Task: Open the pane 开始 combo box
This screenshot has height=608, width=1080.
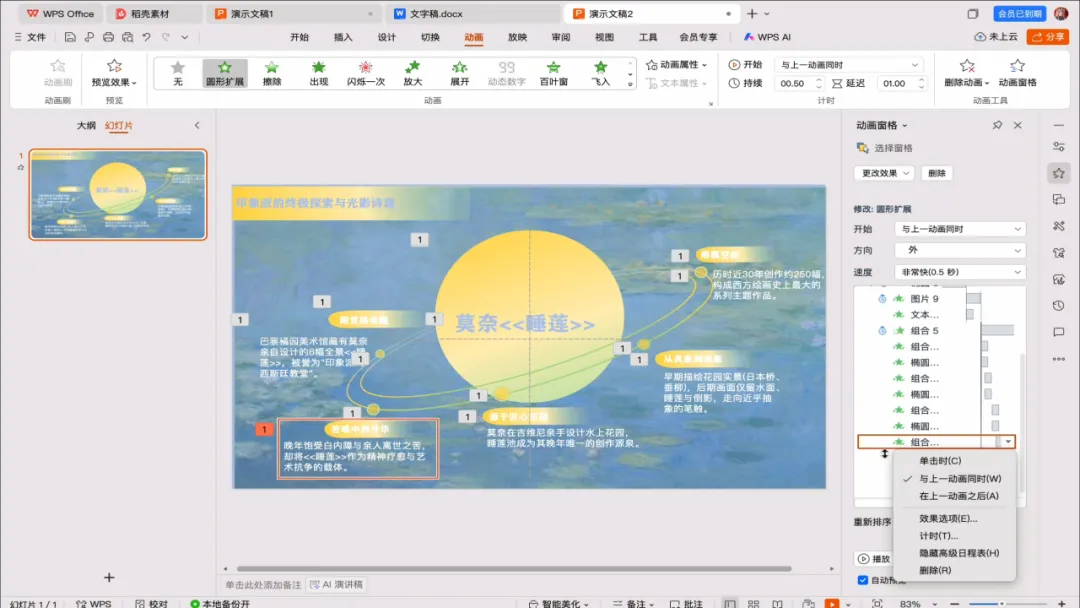Action: coord(959,229)
